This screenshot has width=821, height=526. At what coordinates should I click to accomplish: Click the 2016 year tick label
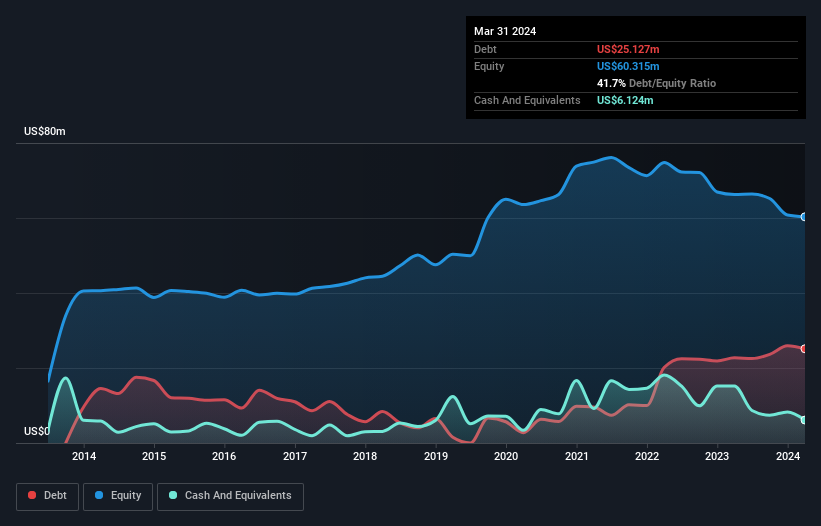224,457
